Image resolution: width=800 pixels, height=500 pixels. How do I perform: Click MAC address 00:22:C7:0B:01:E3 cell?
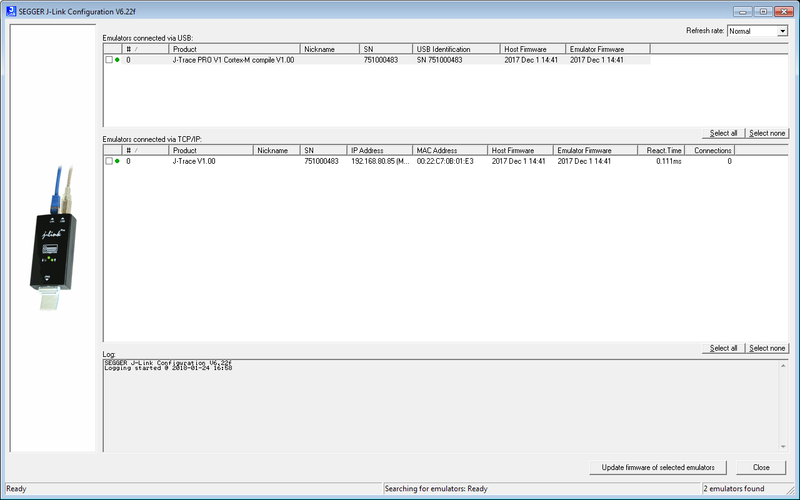445,161
